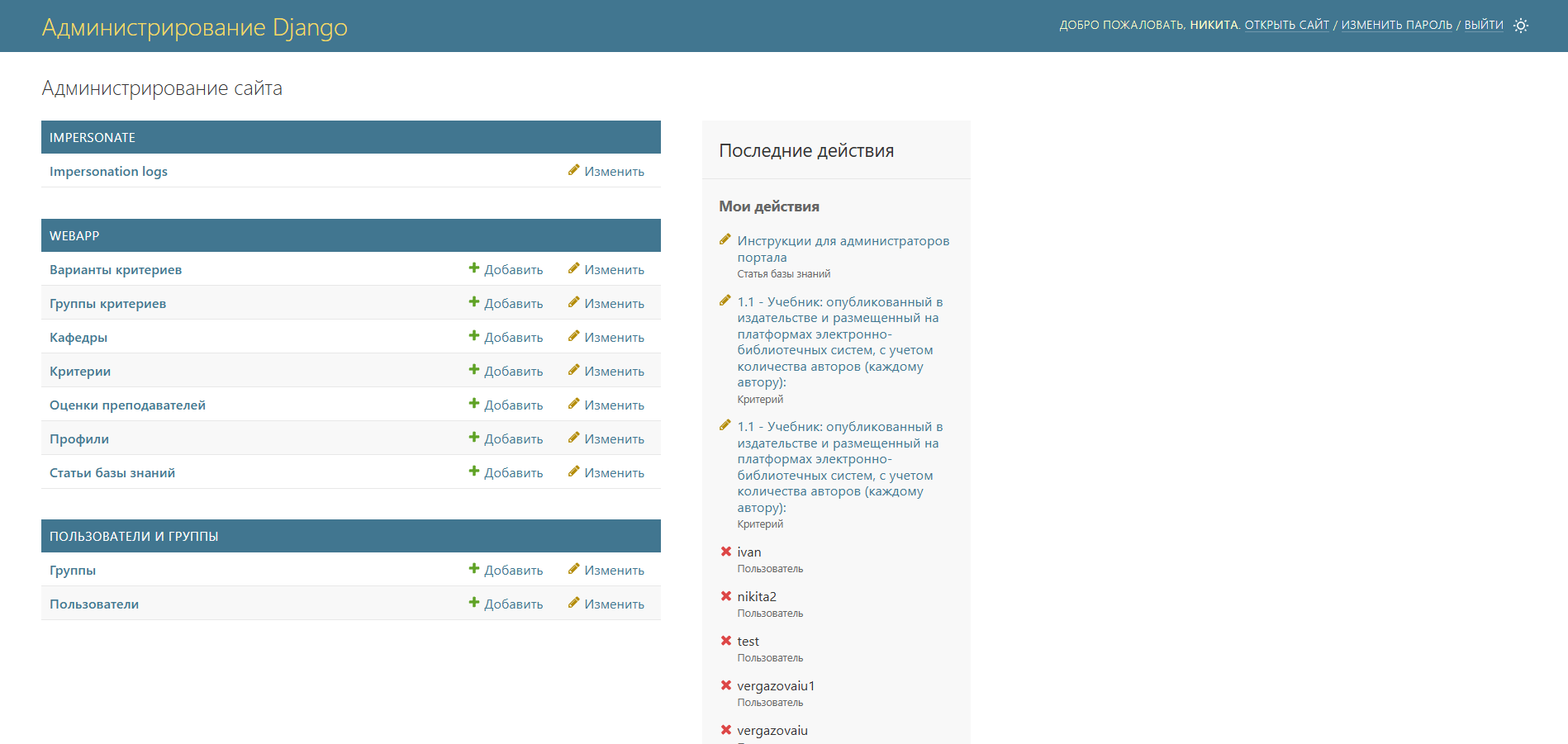Select the Администрирование сайта page title
The width and height of the screenshot is (1568, 744).
(162, 88)
